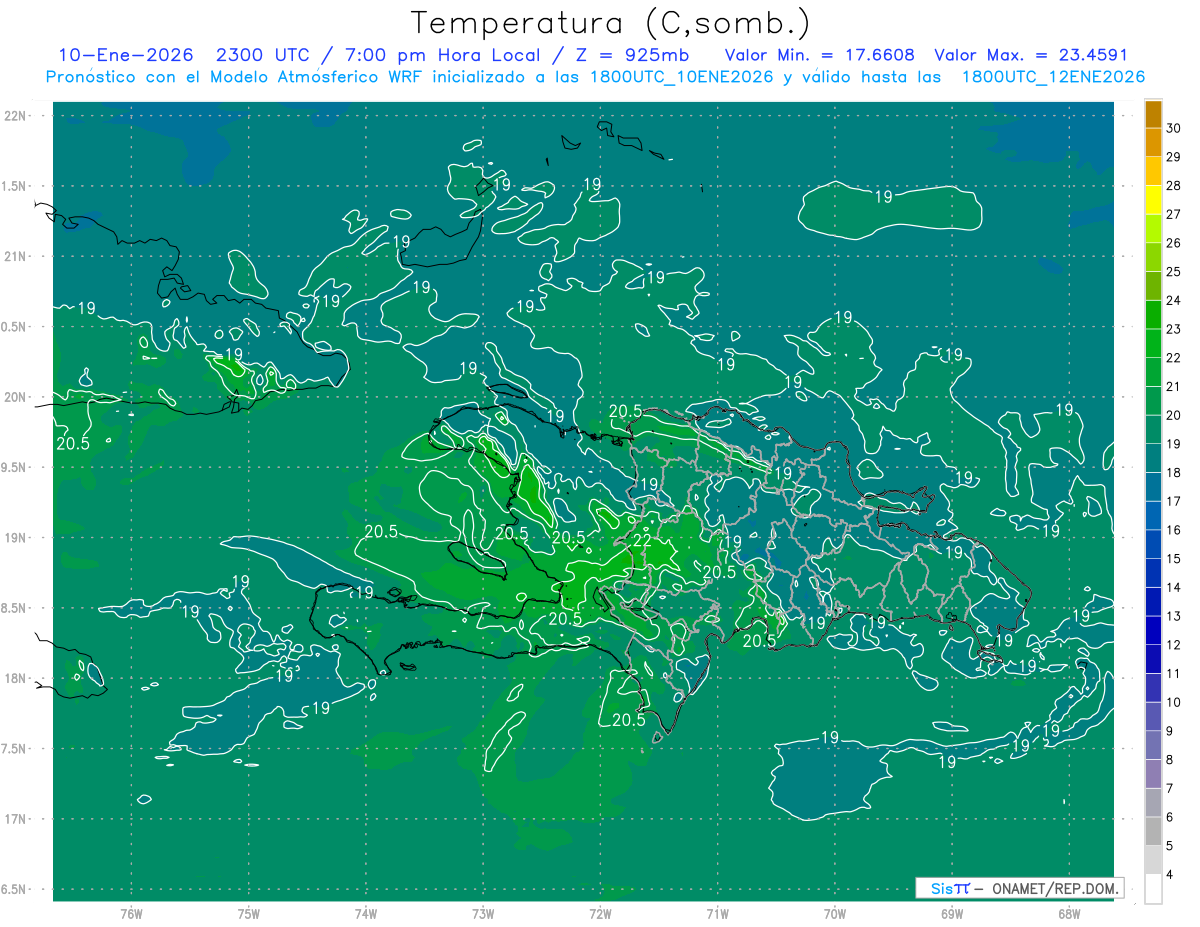
Task: Click the "72W" longitude axis label
Action: [x=600, y=913]
